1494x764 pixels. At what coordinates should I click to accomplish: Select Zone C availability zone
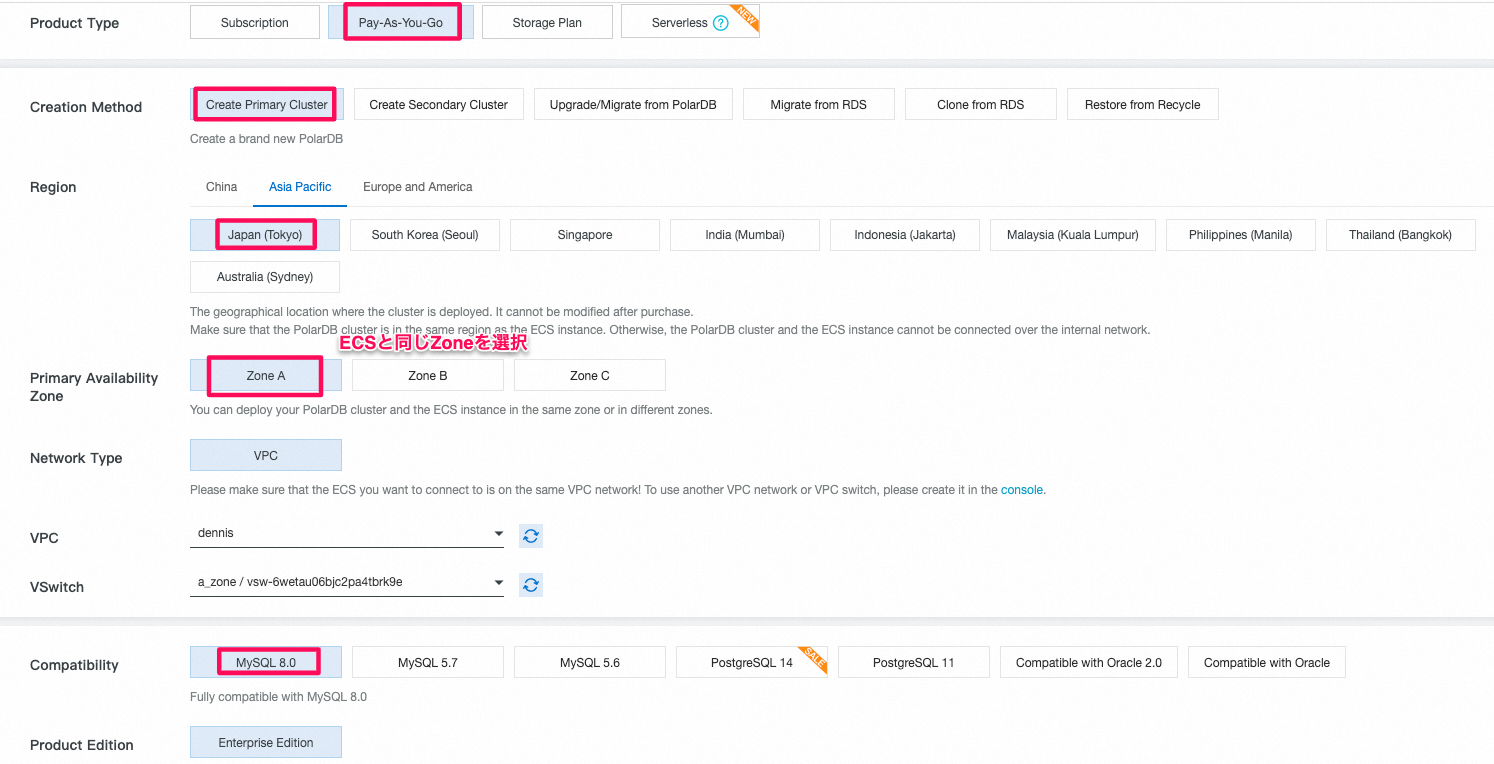590,376
